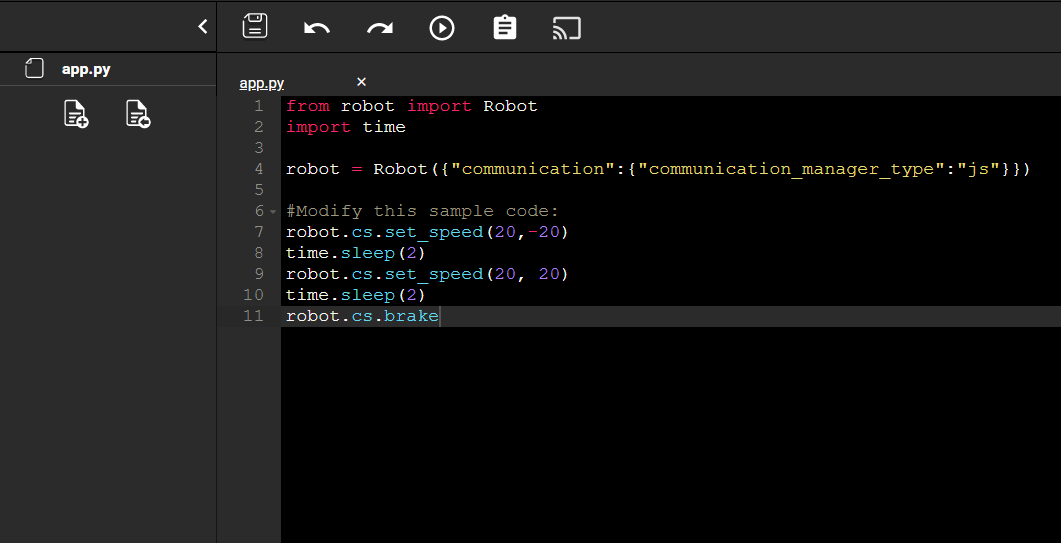Click the robot.cs.brake line in editor

(362, 317)
